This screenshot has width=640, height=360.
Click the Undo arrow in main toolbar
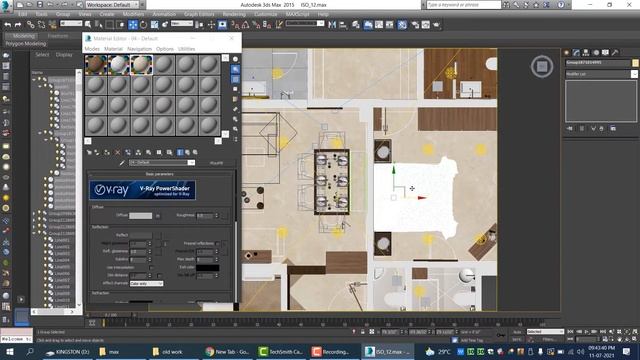7,25
